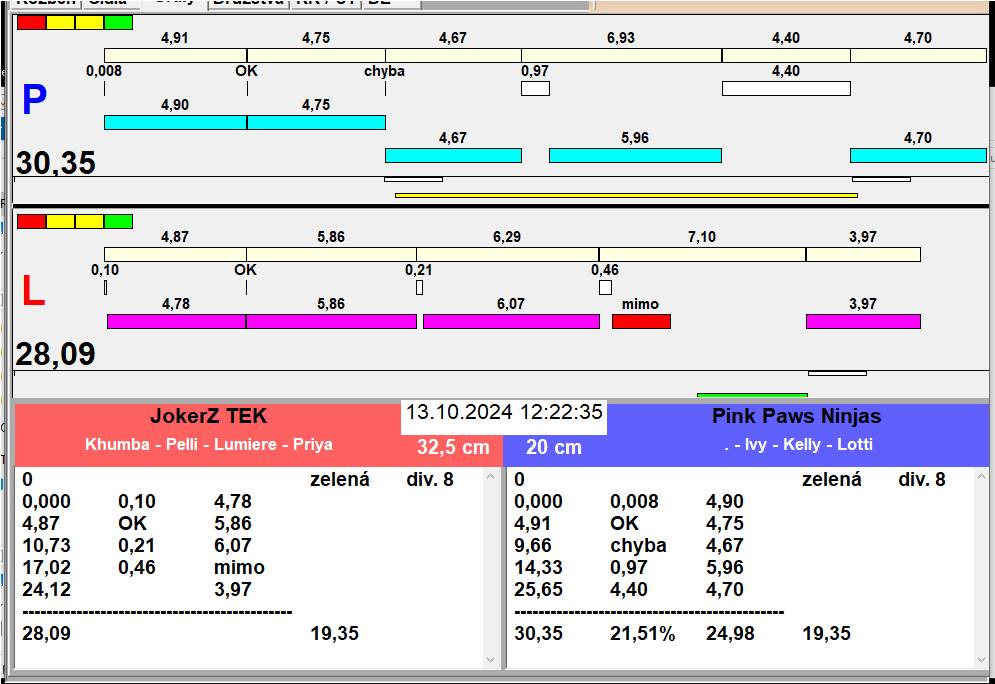Click the Khumba - Pelli - Lumiere - Priya lineup

[x=209, y=444]
